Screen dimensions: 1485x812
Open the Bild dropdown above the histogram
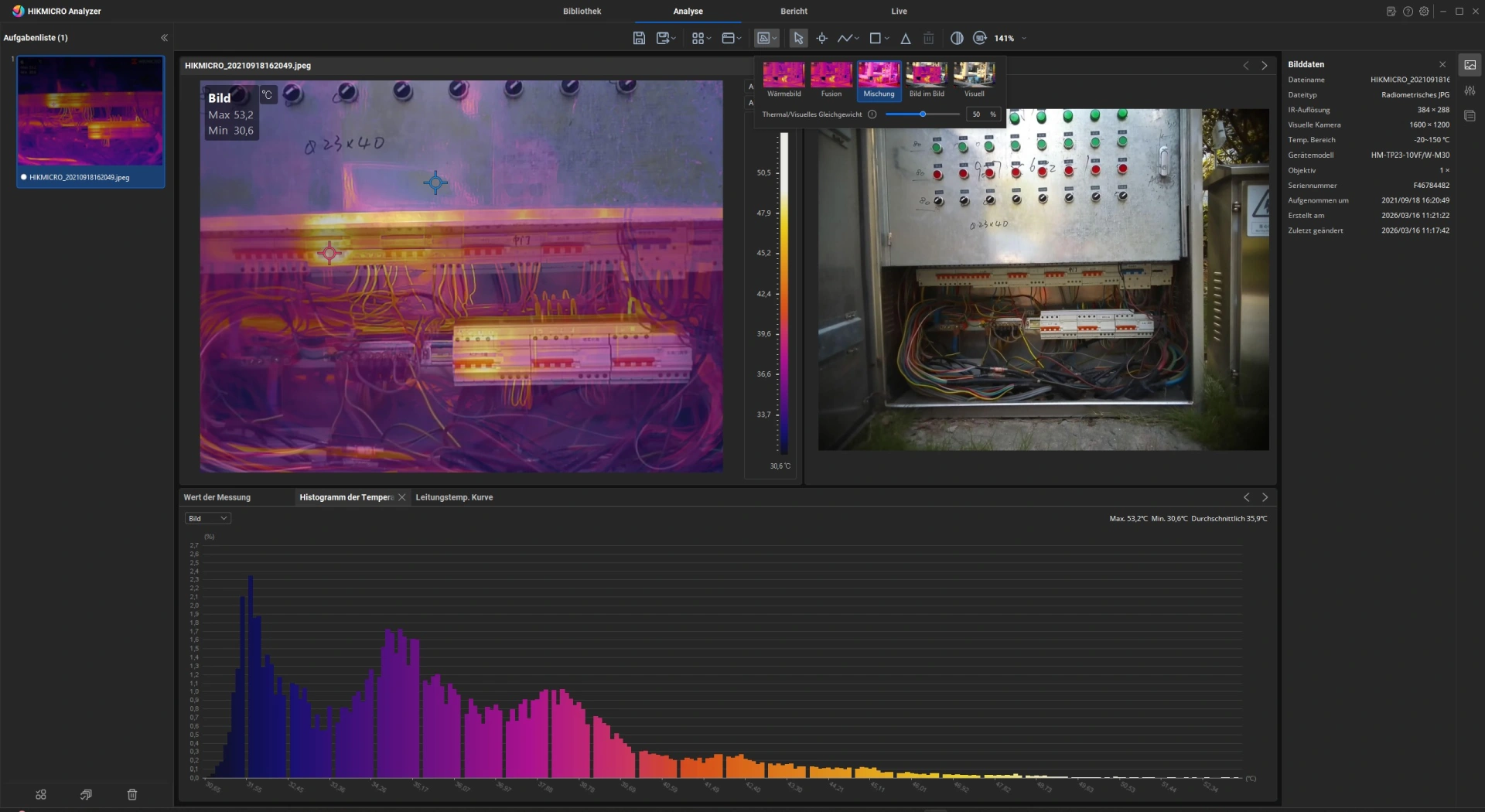(207, 518)
